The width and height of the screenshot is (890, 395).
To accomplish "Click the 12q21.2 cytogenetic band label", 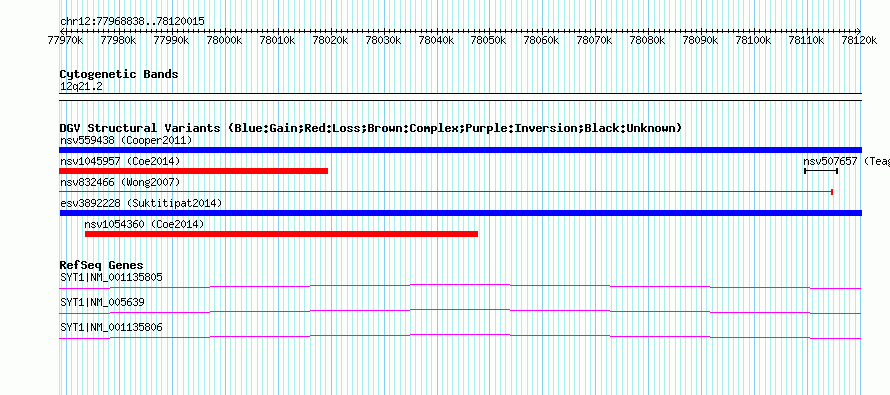I will coord(81,86).
